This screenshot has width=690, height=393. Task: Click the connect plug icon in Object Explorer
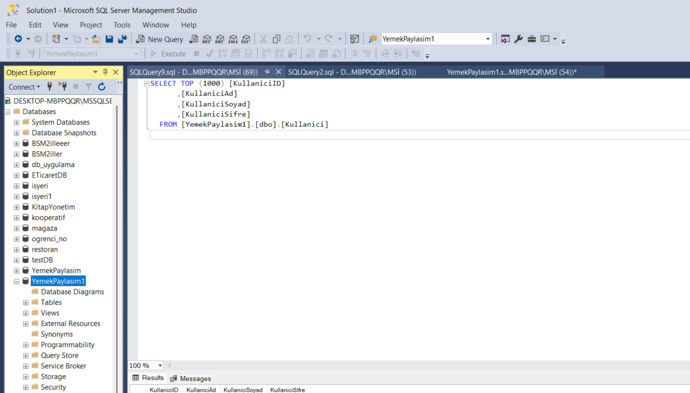click(49, 86)
